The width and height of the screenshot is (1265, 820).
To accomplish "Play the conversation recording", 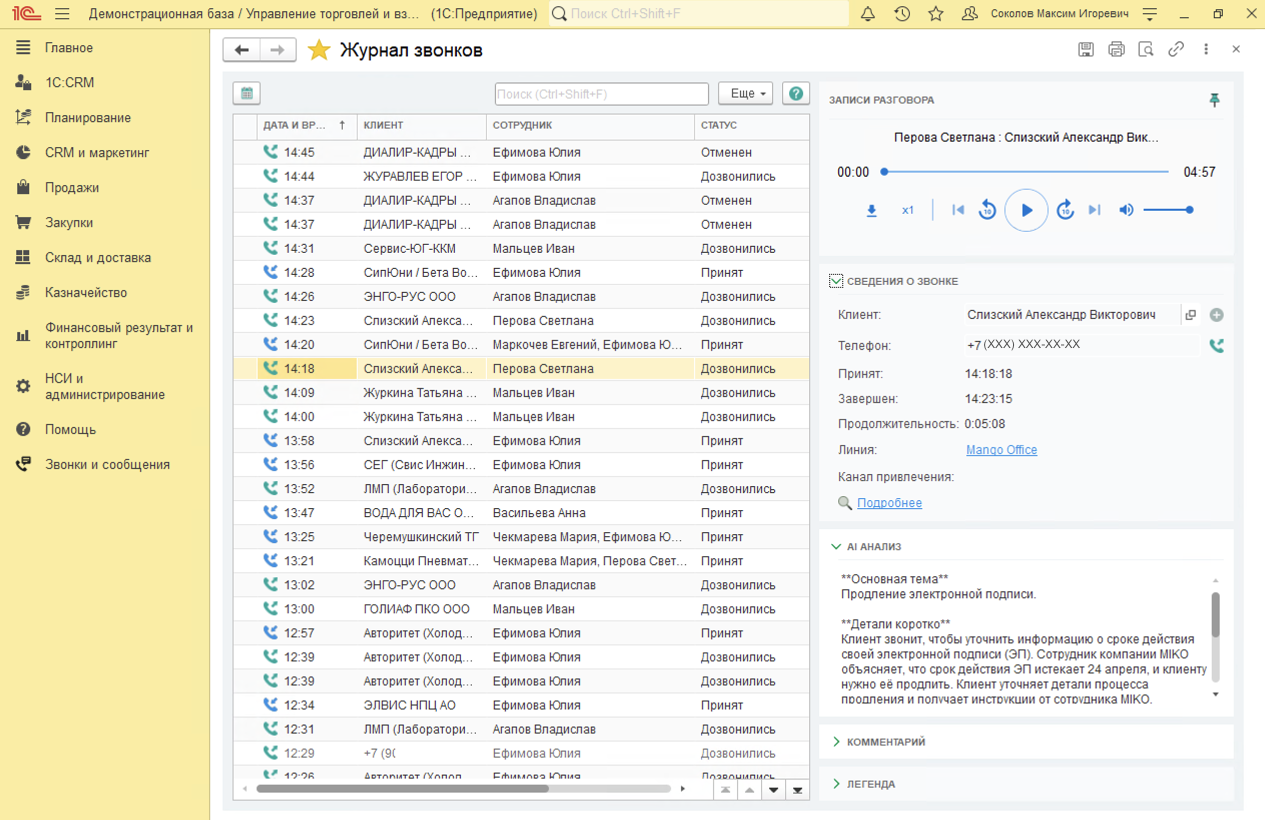I will [1026, 210].
